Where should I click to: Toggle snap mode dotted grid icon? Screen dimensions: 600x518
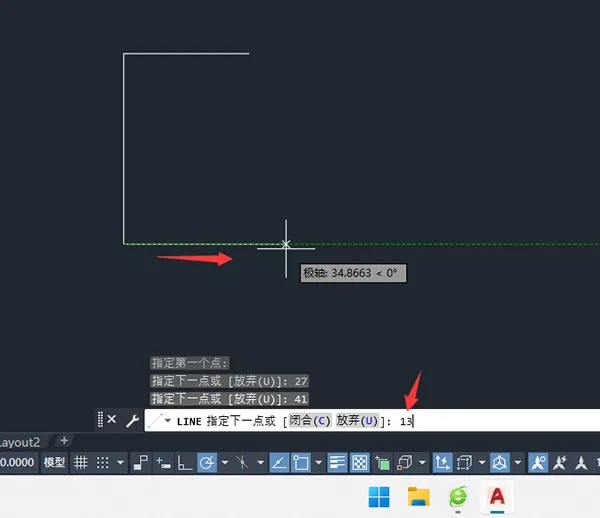pyautogui.click(x=103, y=463)
